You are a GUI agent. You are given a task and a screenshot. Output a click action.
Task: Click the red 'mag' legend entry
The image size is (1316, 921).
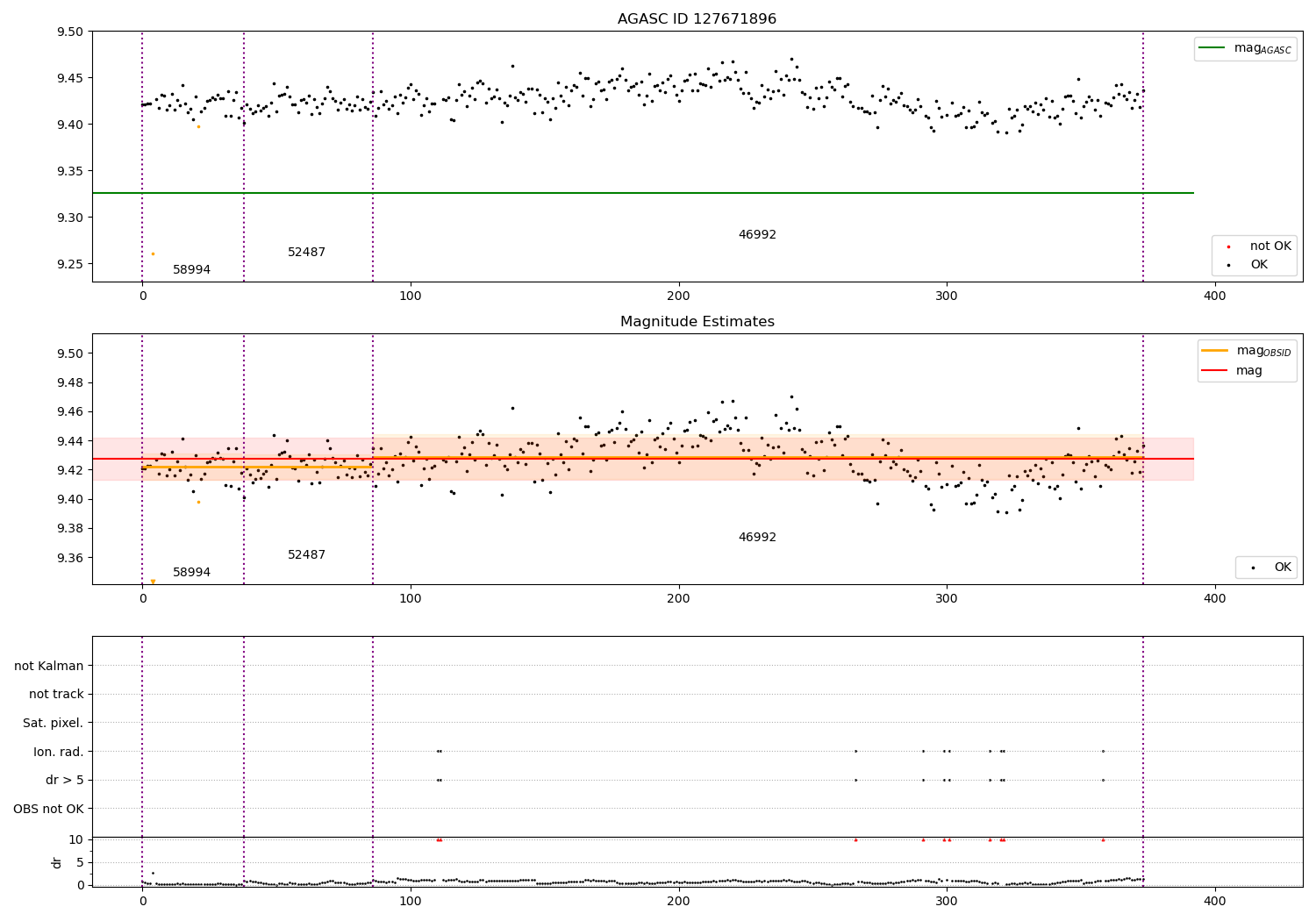pos(1233,371)
